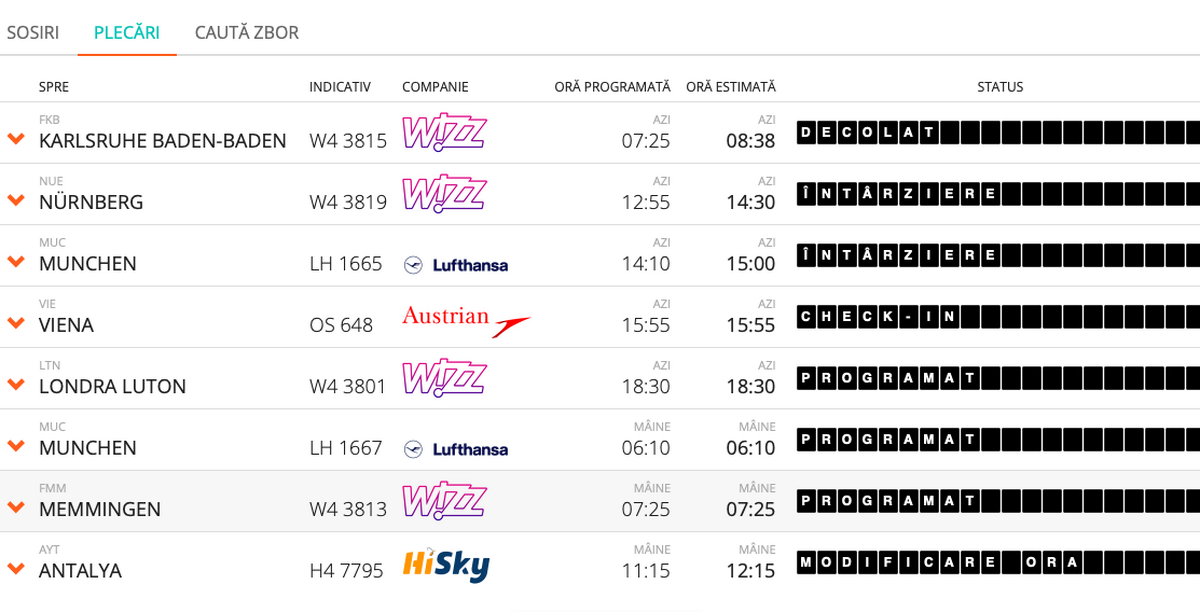The height and width of the screenshot is (612, 1200).
Task: Click the Wizz logo on Nürnberg row
Action: coord(444,194)
